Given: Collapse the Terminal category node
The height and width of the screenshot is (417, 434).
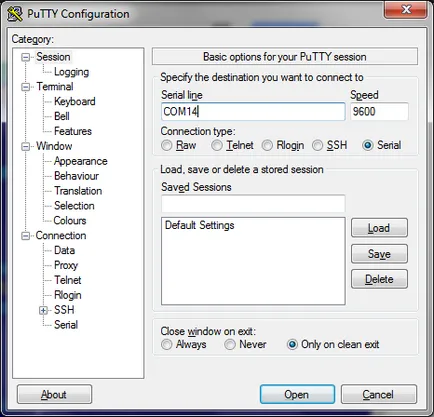Looking at the screenshot, I should pyautogui.click(x=26, y=87).
